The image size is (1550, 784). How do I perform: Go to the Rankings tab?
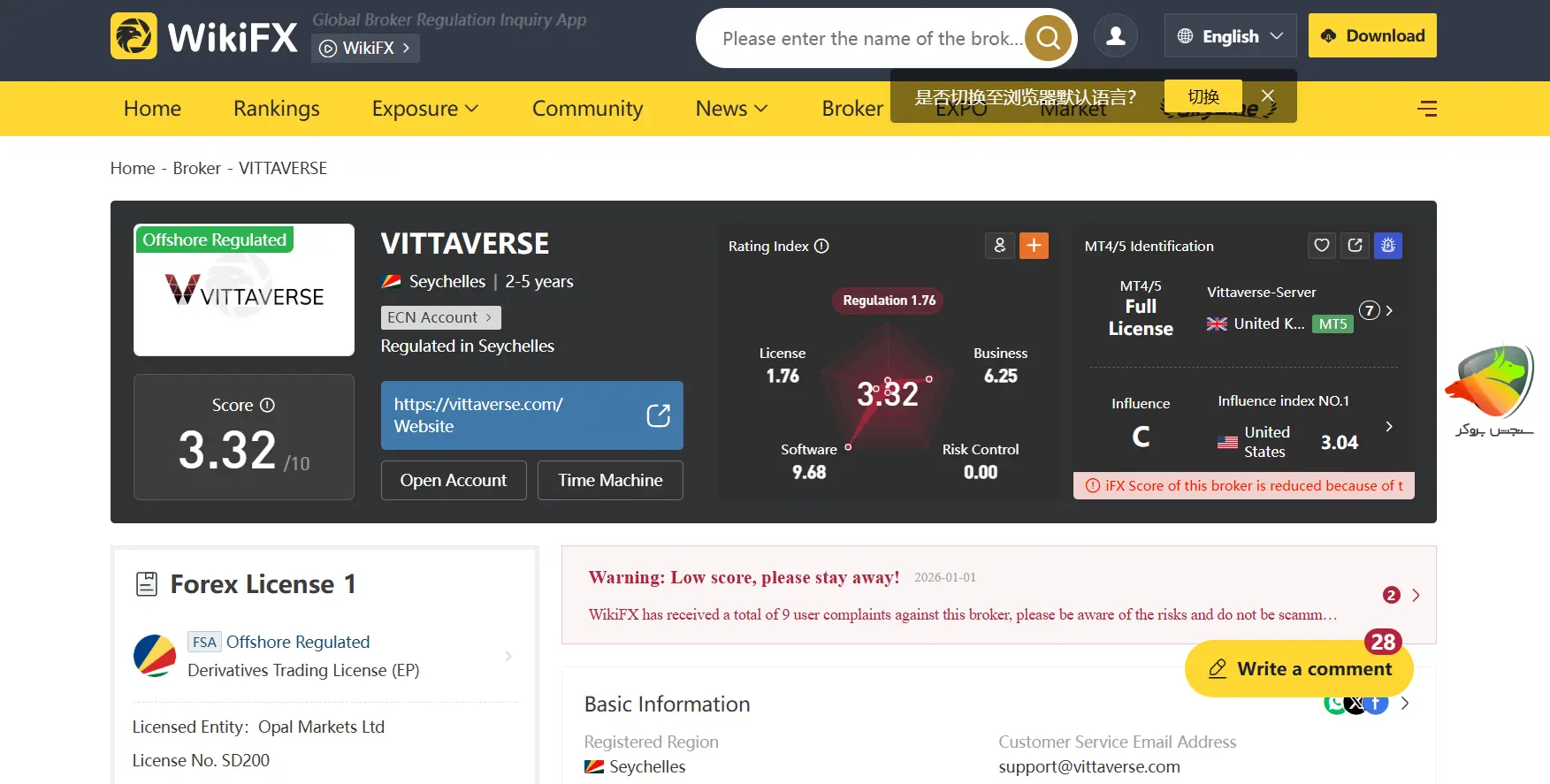(x=276, y=109)
